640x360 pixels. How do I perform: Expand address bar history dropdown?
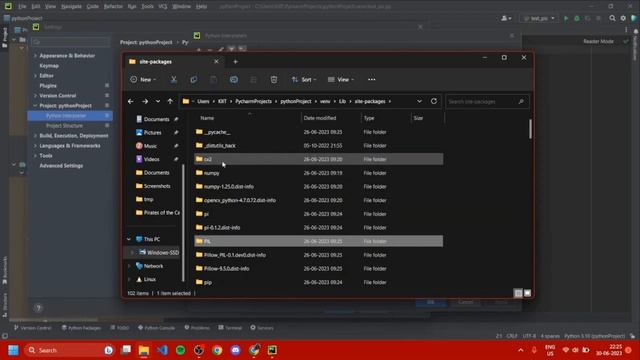click(x=419, y=101)
